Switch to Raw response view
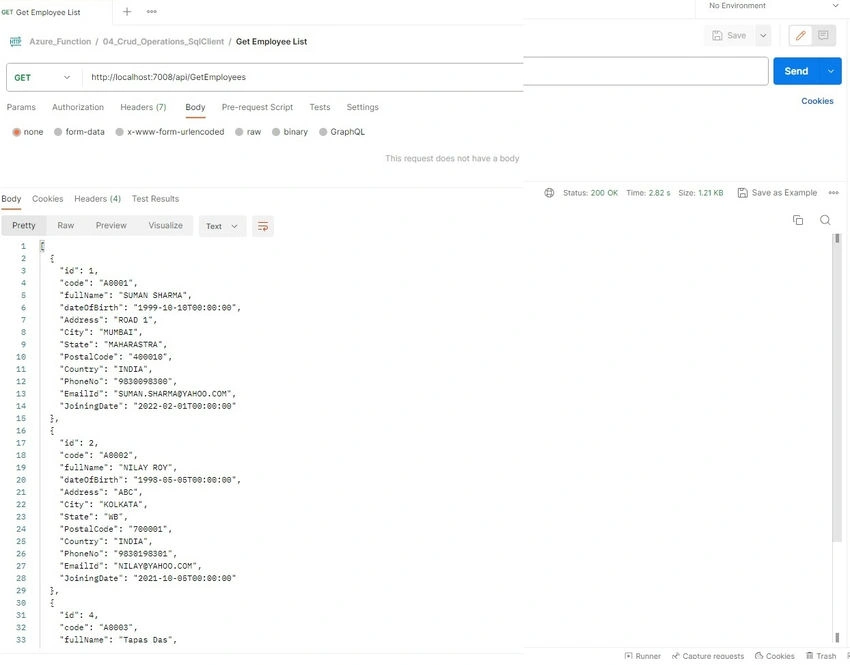The width and height of the screenshot is (850, 665). (x=66, y=225)
